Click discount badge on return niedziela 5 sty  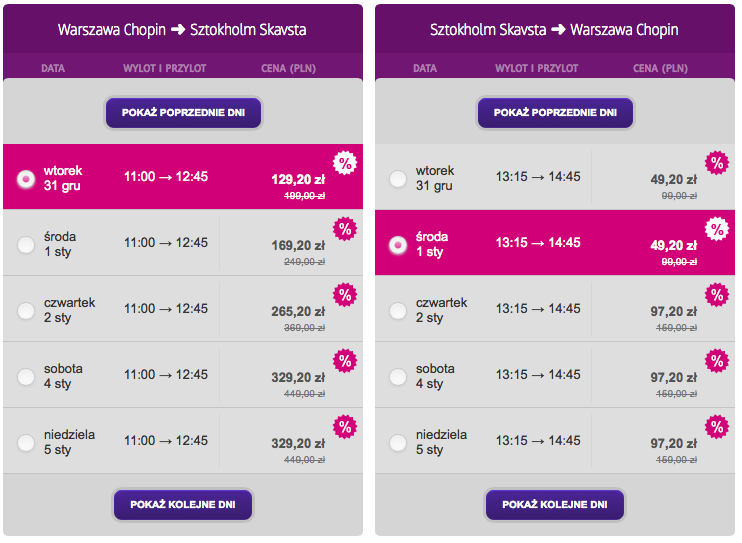tap(717, 427)
